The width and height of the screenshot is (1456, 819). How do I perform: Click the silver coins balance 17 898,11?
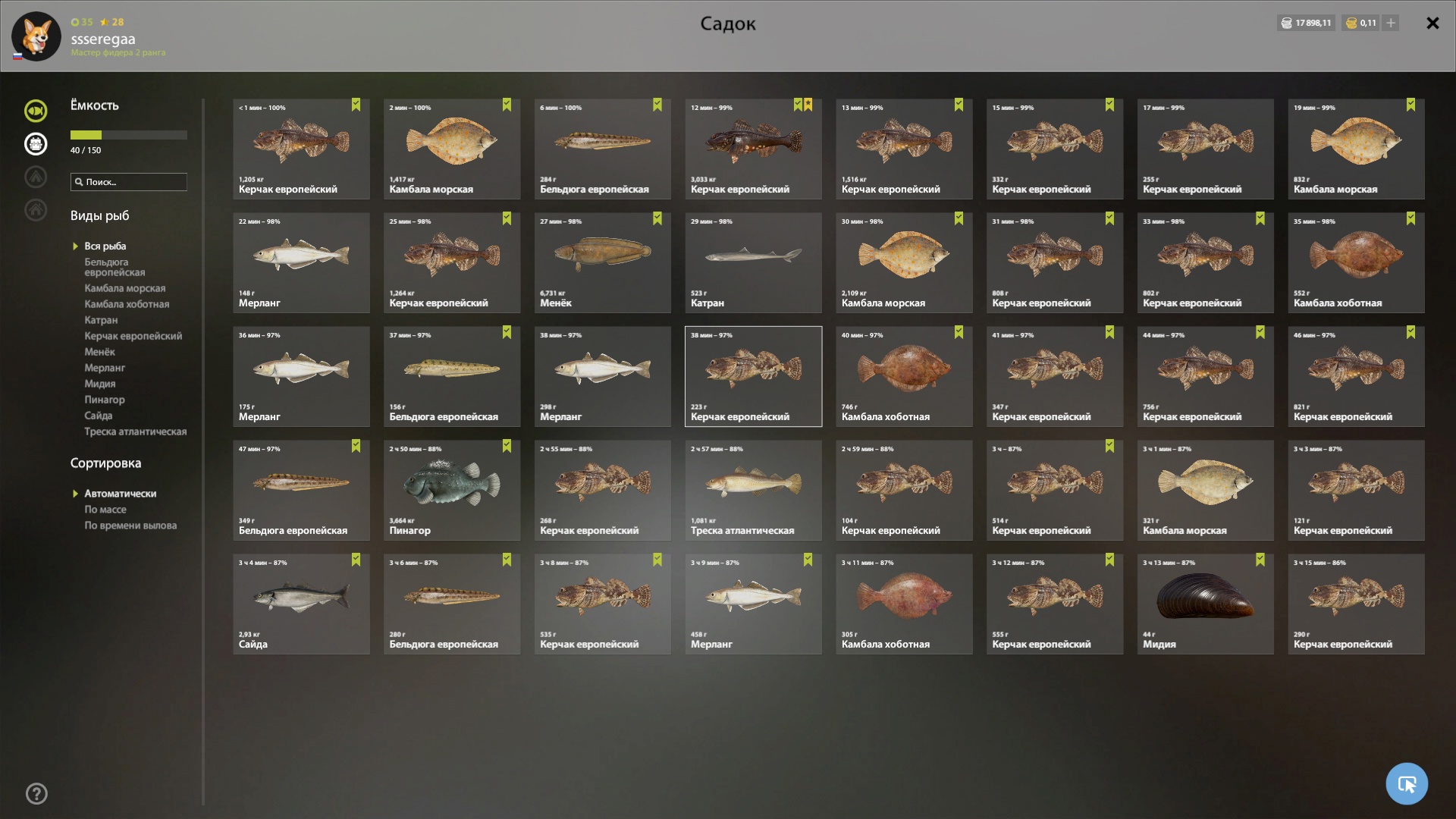[1306, 23]
